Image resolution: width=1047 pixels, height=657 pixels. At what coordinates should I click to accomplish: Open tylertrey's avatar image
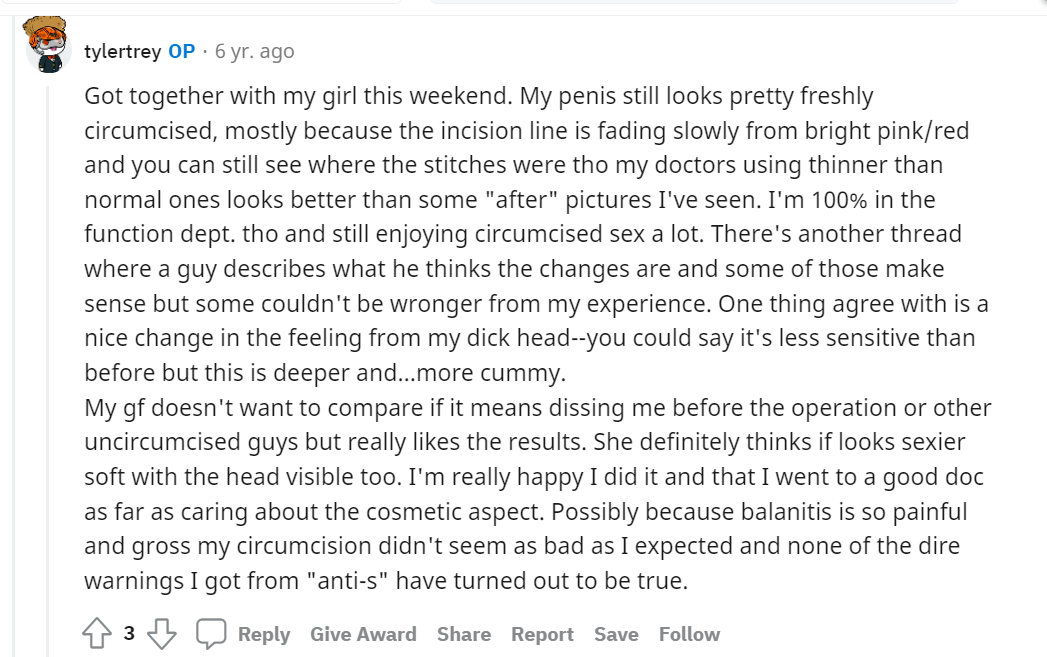47,45
